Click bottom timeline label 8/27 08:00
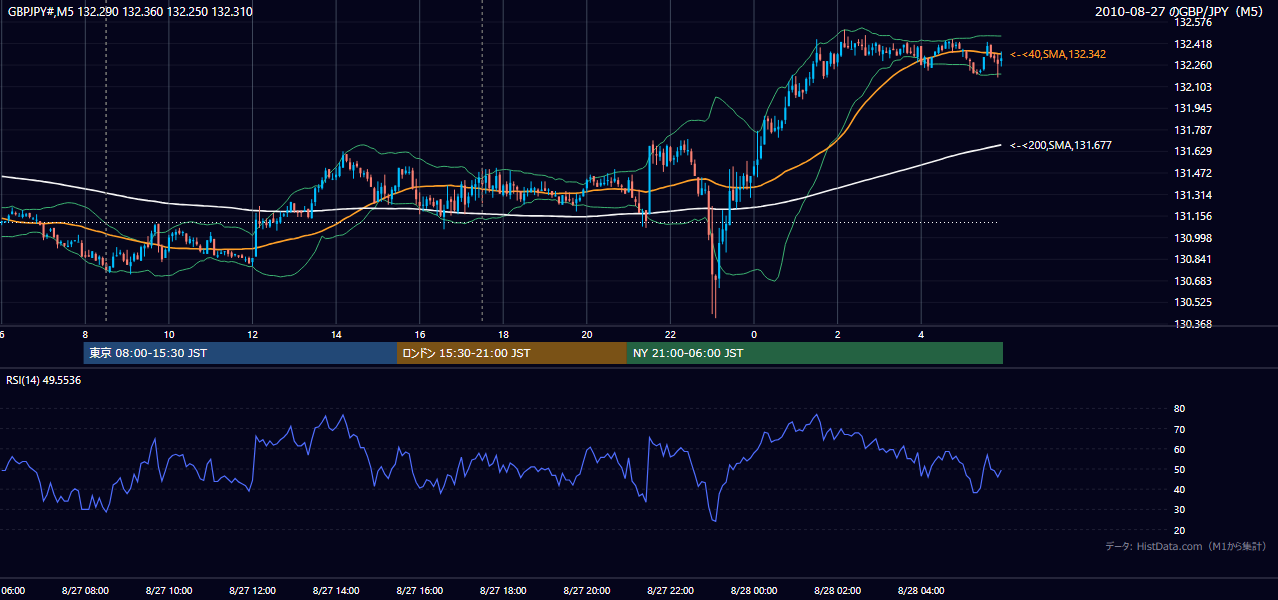The image size is (1278, 600). click(x=85, y=591)
